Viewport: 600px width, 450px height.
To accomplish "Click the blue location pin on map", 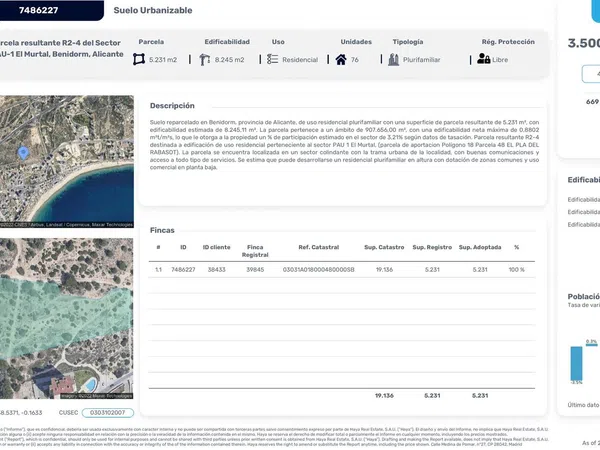I will (x=23, y=153).
